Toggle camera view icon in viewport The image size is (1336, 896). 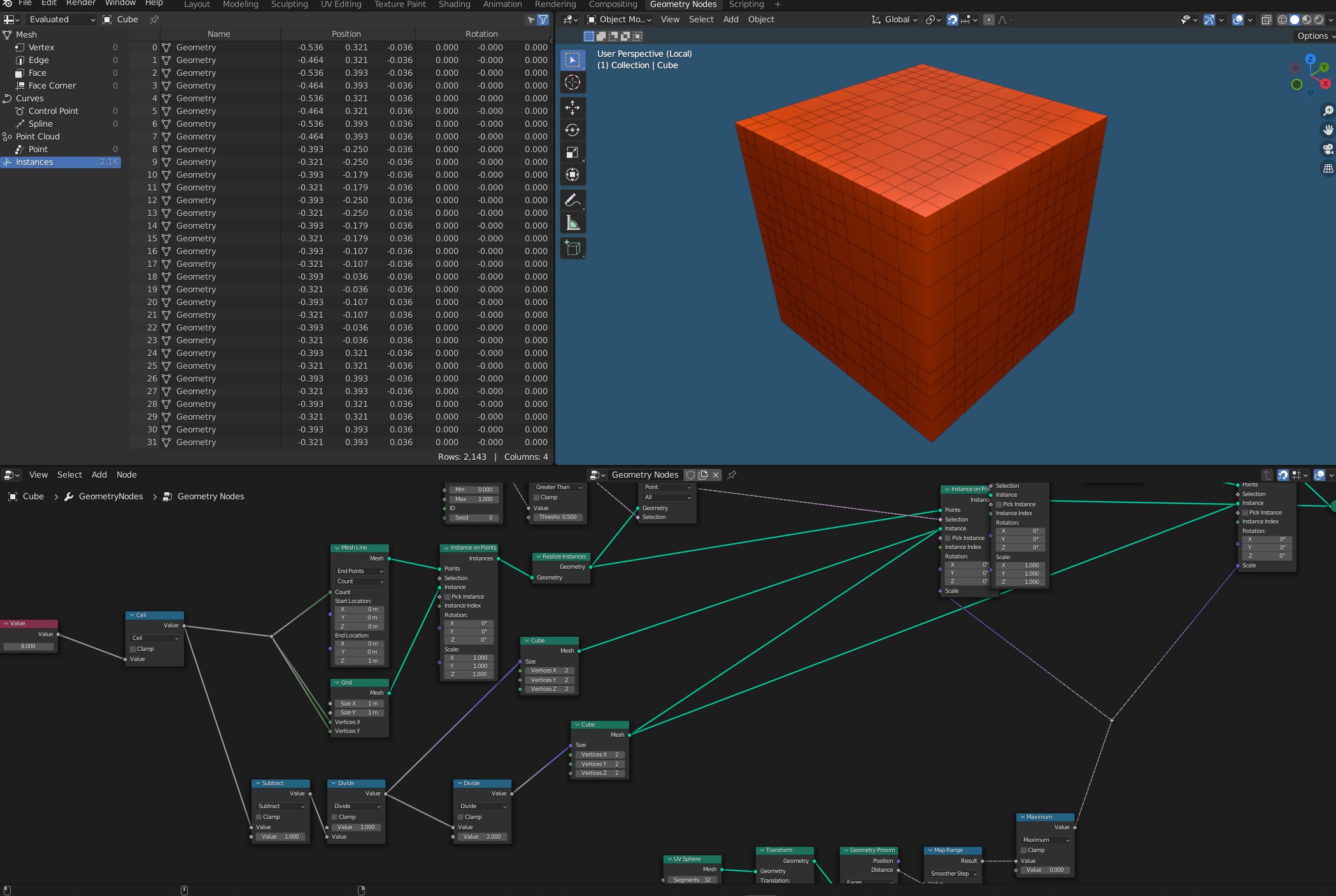click(1328, 149)
